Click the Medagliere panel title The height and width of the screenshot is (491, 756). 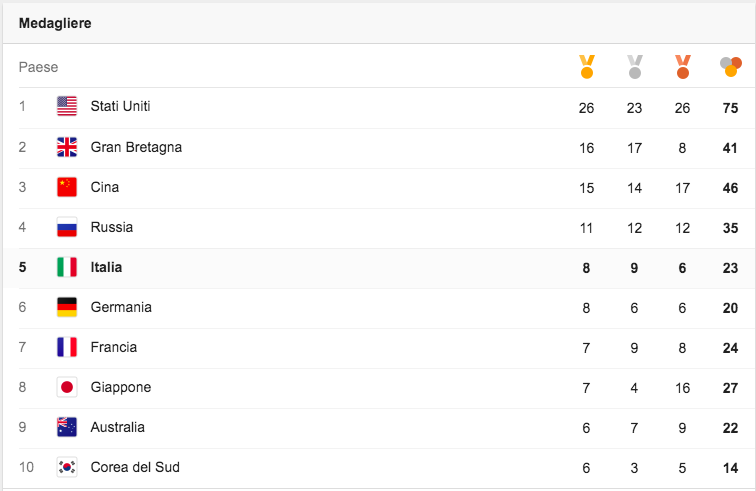coord(55,23)
